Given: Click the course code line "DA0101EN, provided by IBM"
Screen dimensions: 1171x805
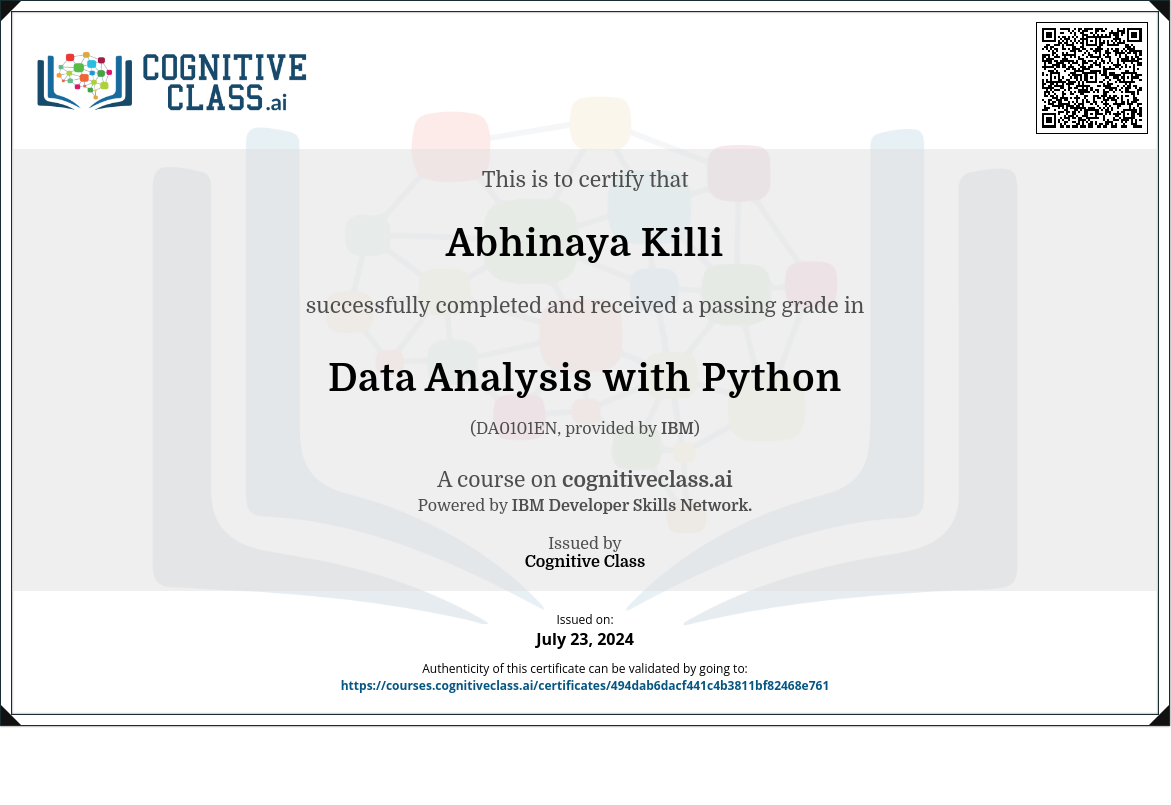Looking at the screenshot, I should click(585, 428).
